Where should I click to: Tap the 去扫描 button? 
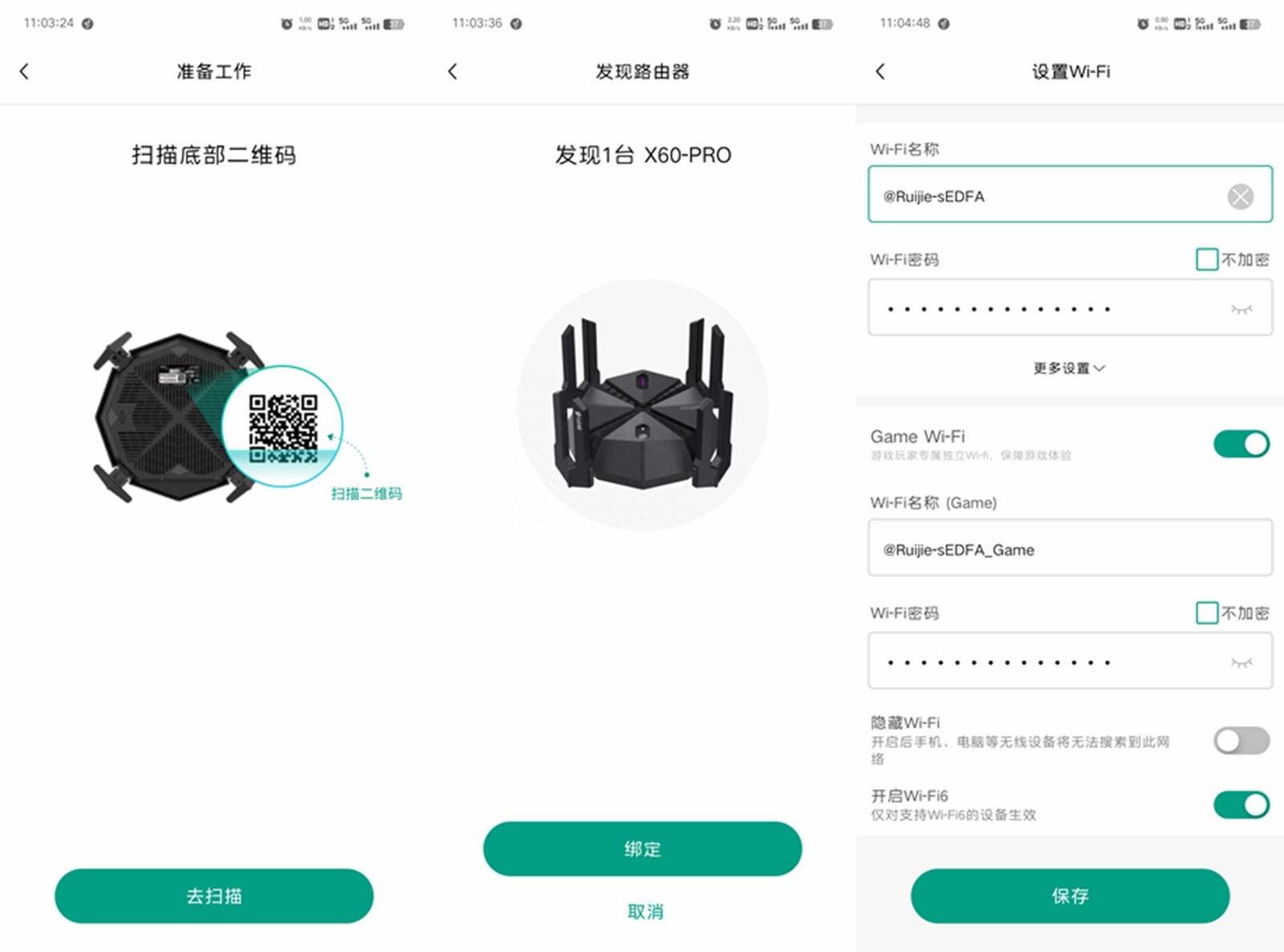pos(214,896)
